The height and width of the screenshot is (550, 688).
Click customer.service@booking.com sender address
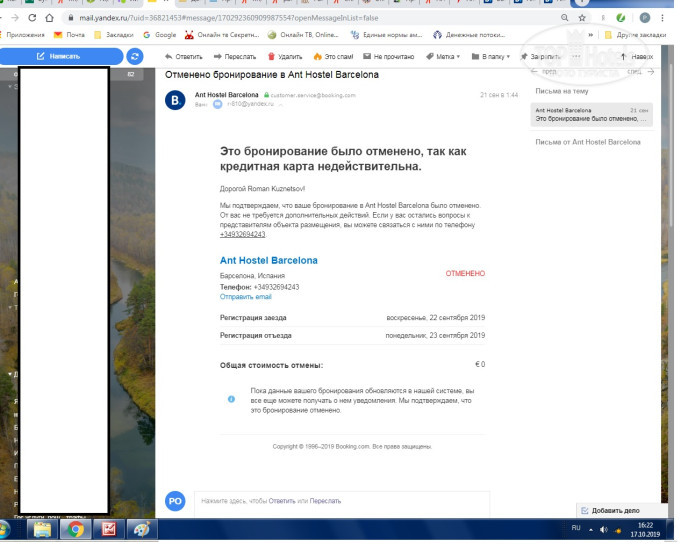[x=313, y=95]
